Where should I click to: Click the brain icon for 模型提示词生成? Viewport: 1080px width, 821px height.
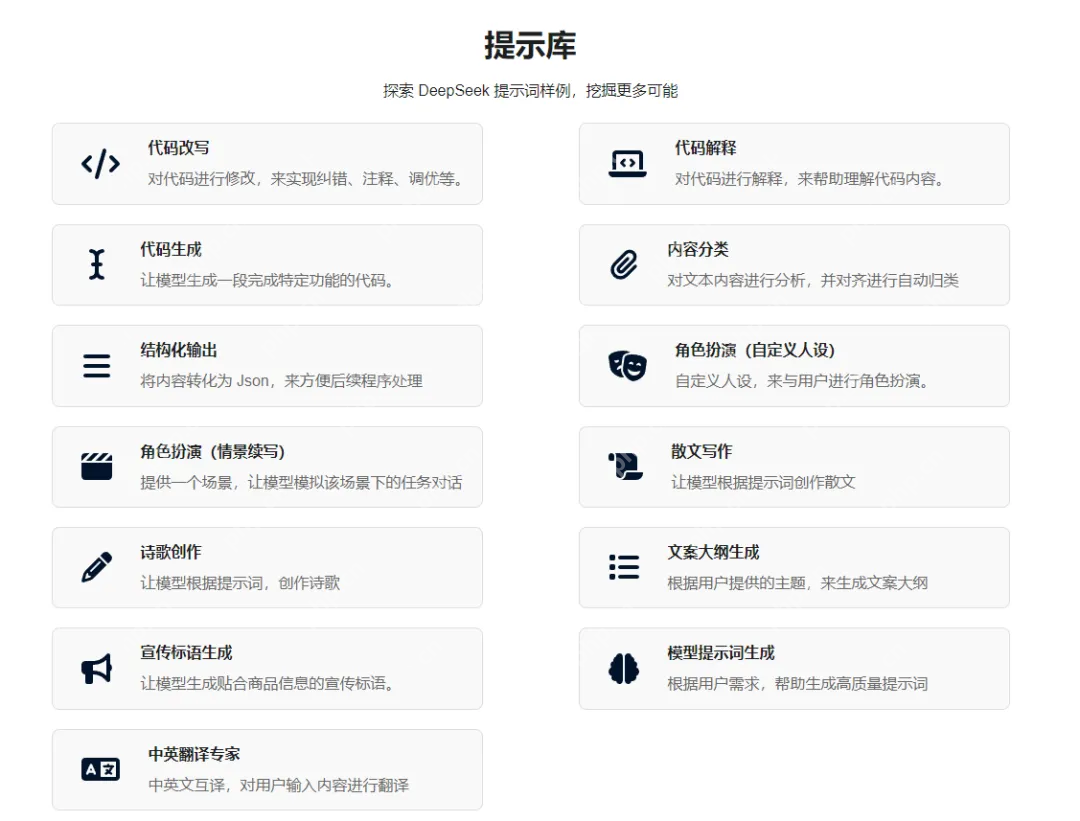click(x=624, y=669)
